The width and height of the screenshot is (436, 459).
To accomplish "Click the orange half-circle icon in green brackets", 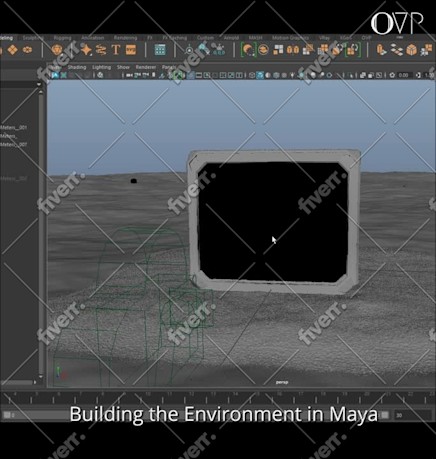I will [x=248, y=50].
